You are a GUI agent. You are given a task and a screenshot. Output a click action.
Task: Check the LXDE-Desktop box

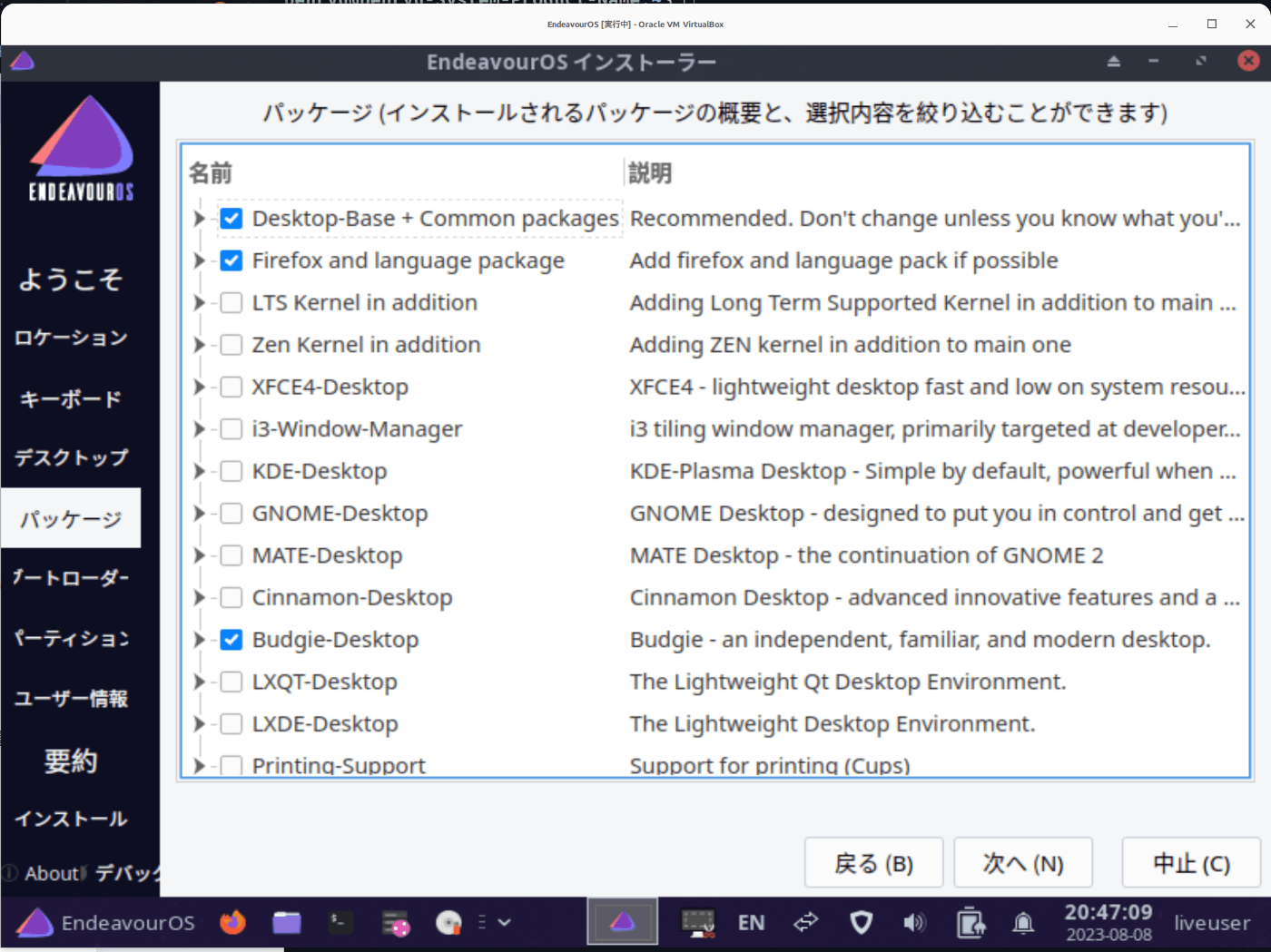point(232,724)
